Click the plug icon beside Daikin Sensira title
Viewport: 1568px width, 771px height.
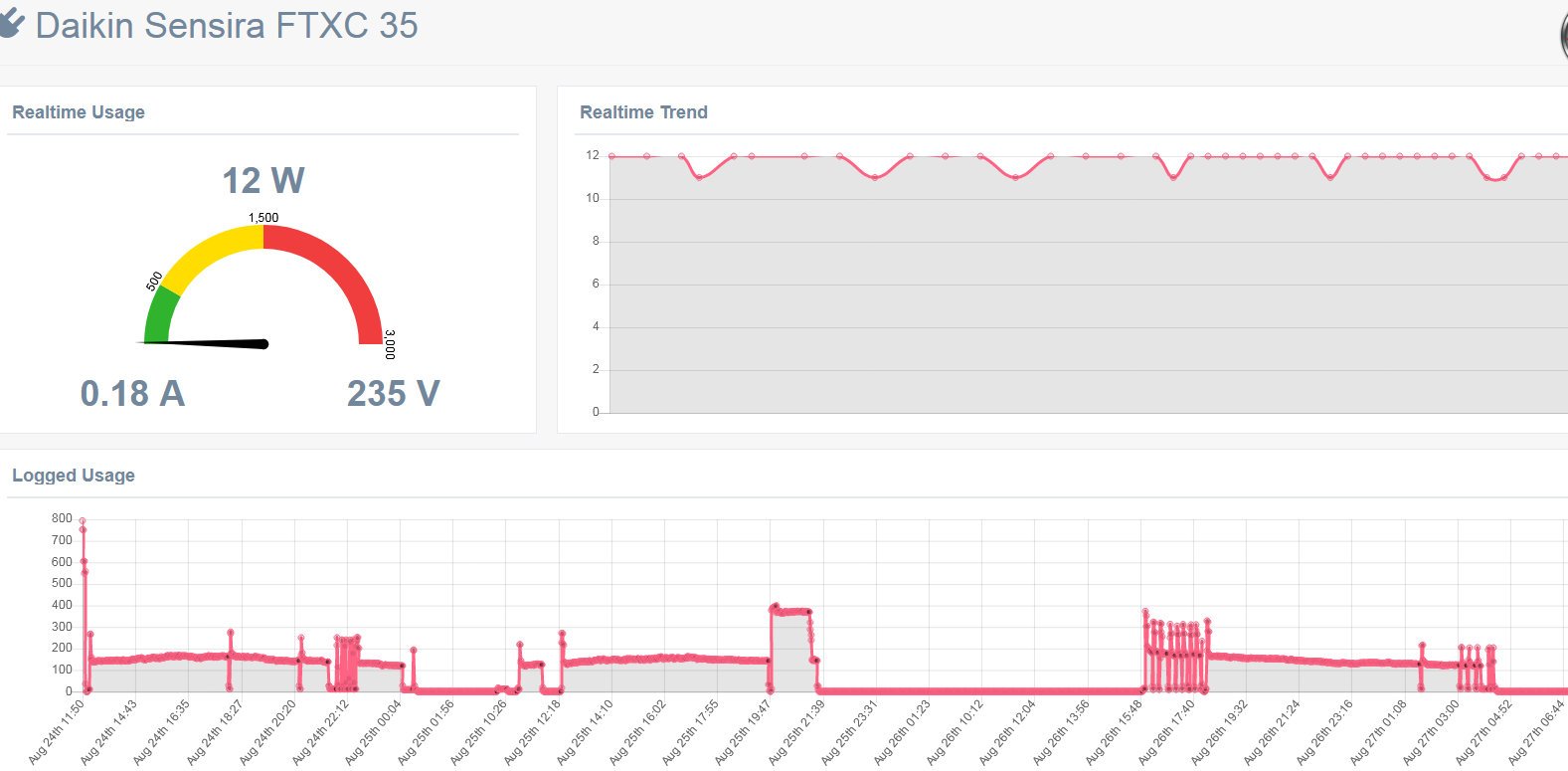click(11, 23)
